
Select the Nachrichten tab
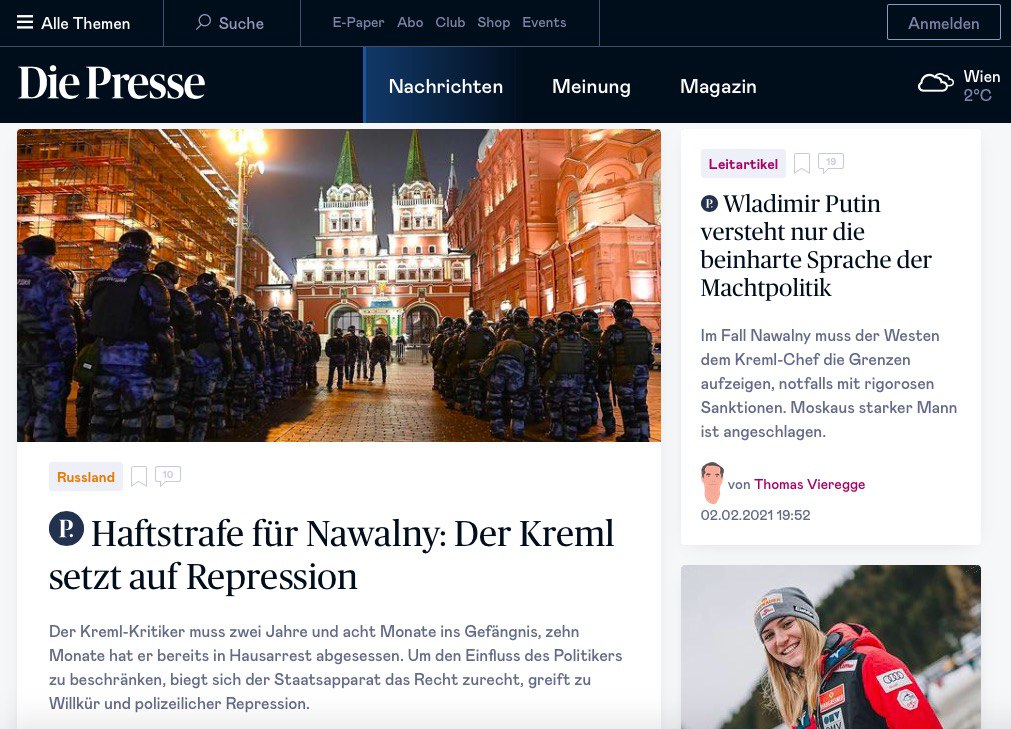(x=446, y=86)
